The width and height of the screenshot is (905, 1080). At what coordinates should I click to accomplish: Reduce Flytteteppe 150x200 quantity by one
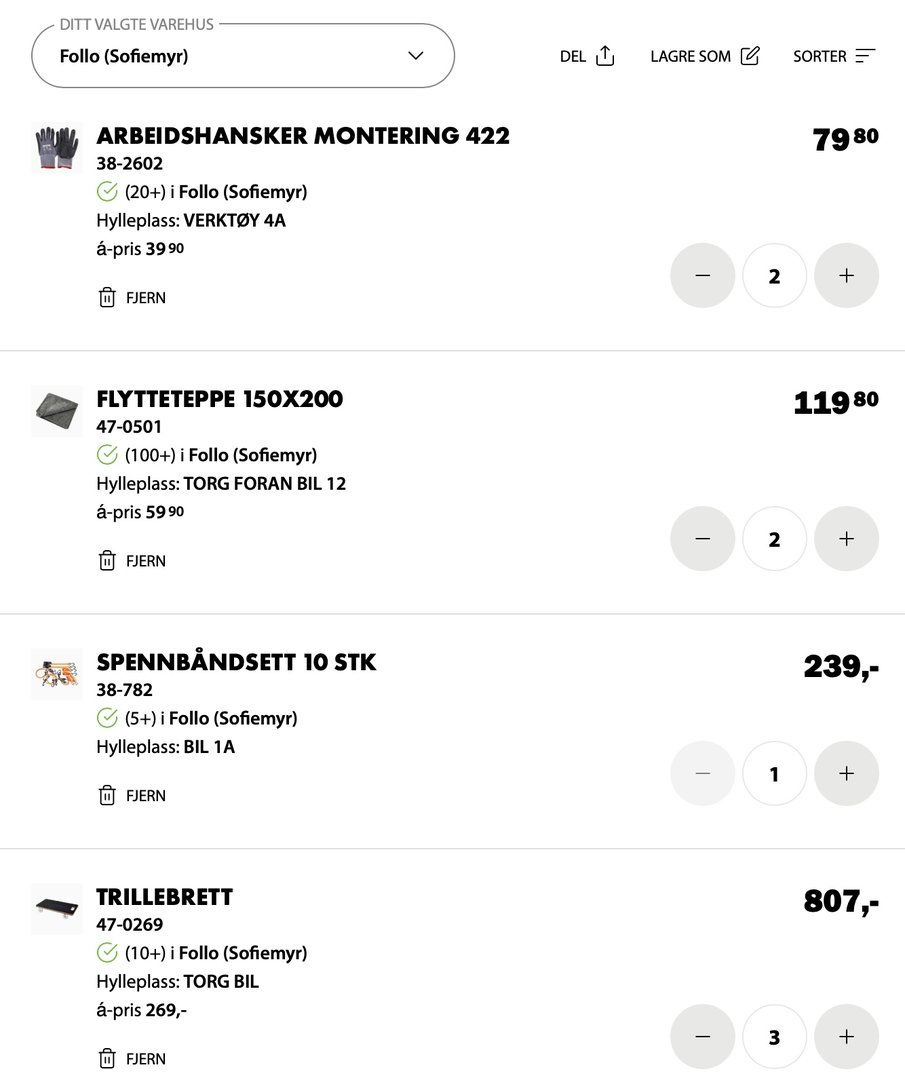tap(702, 539)
